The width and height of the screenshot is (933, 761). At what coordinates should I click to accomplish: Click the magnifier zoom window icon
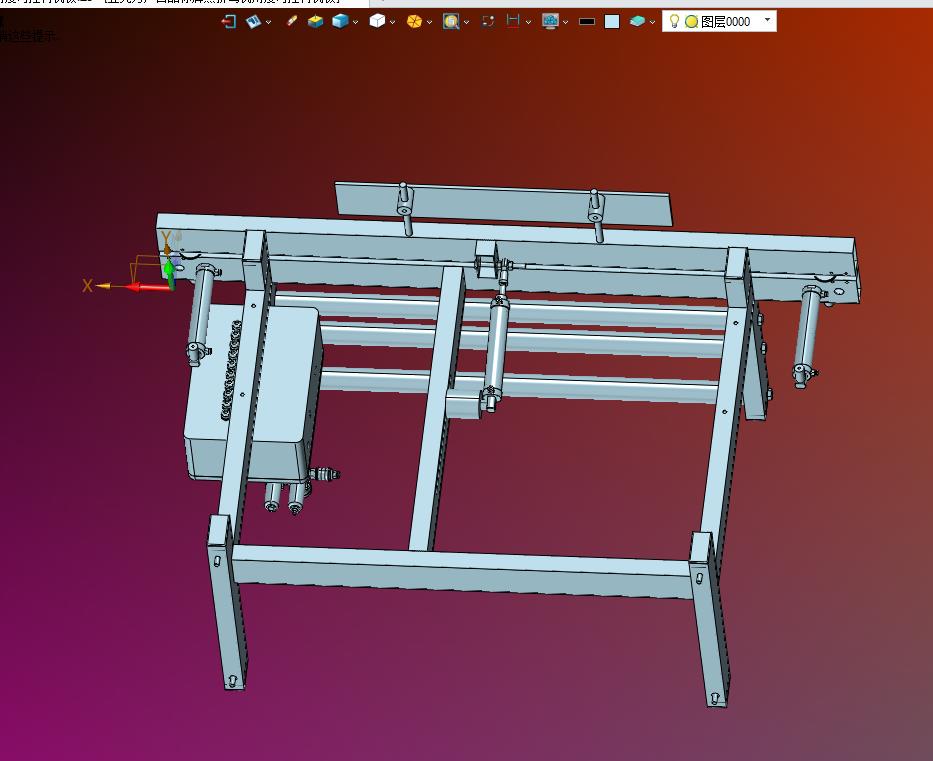coord(451,22)
